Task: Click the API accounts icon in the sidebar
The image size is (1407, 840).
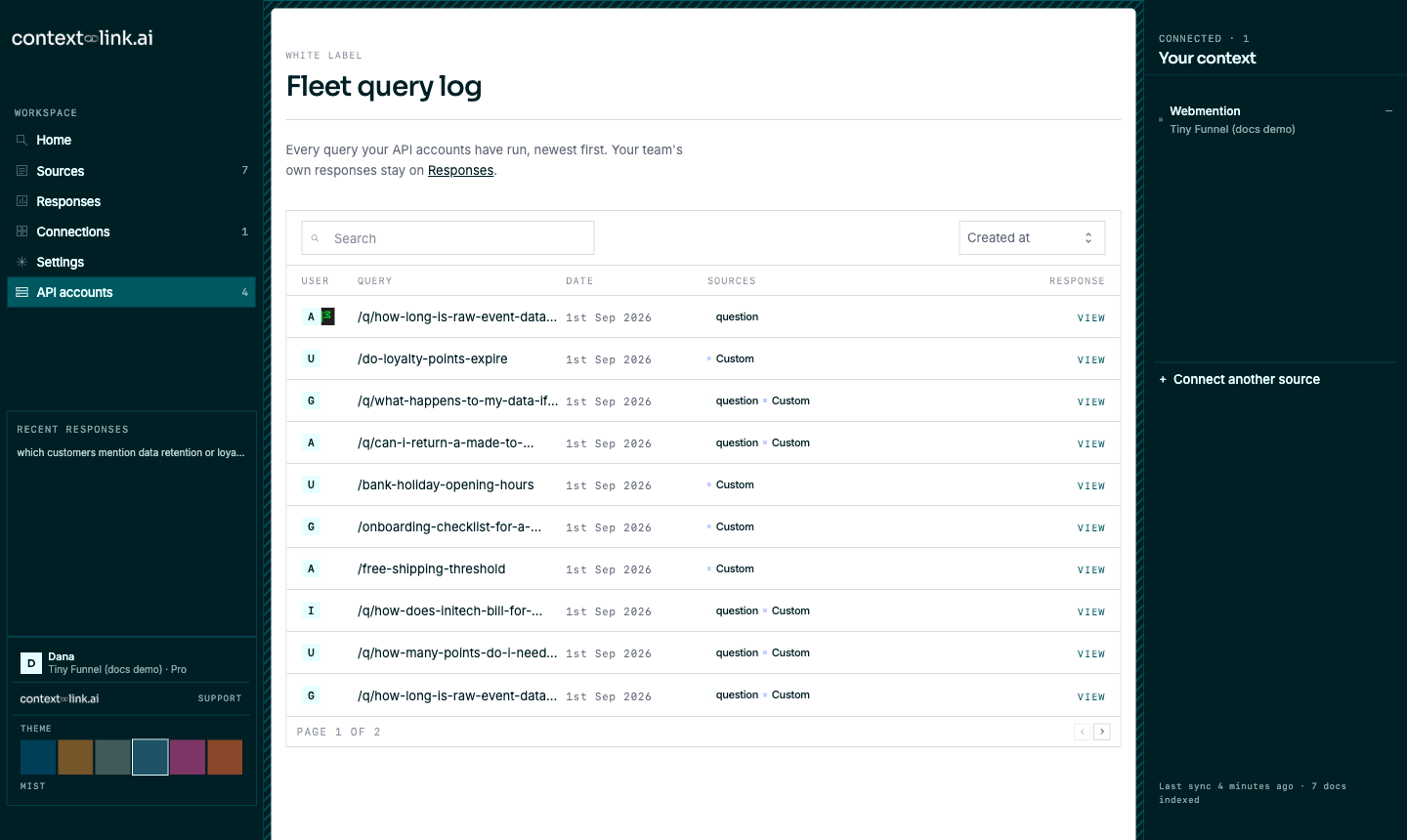Action: point(21,292)
